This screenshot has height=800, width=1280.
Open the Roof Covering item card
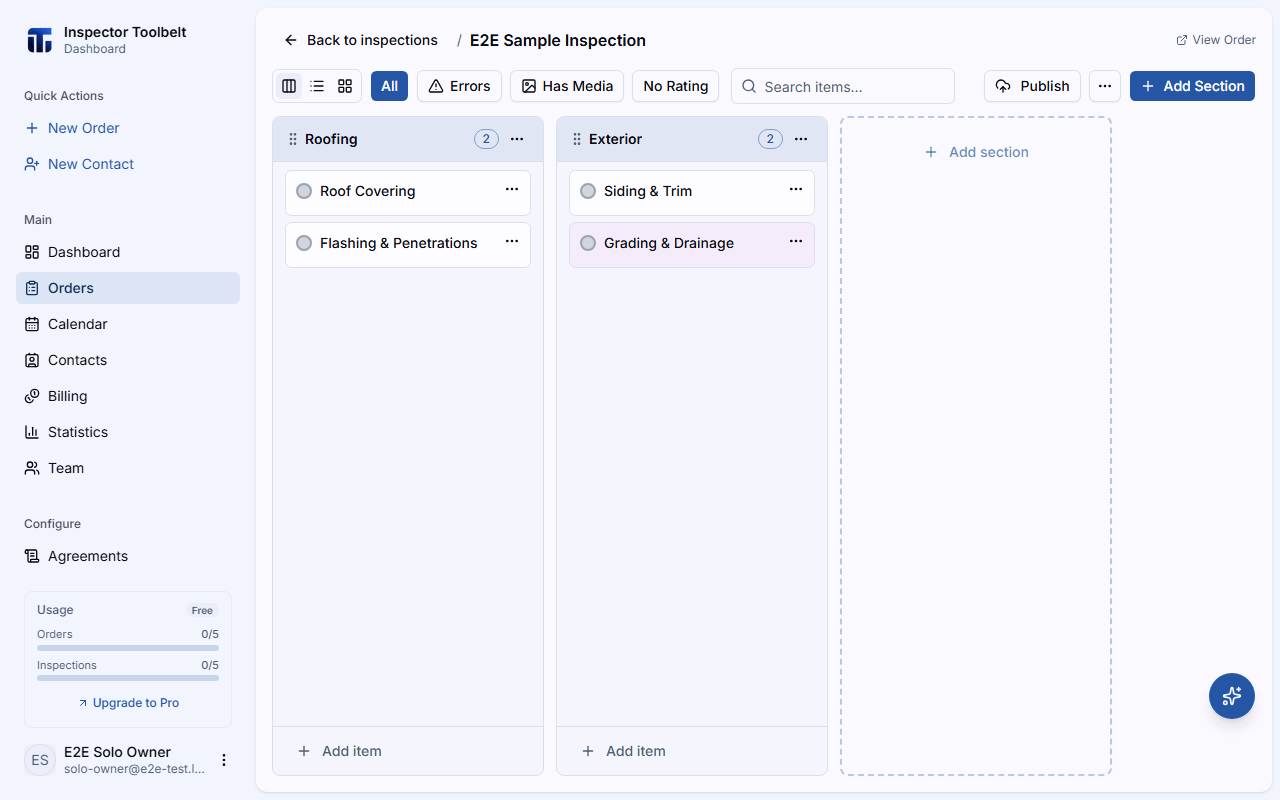point(408,192)
